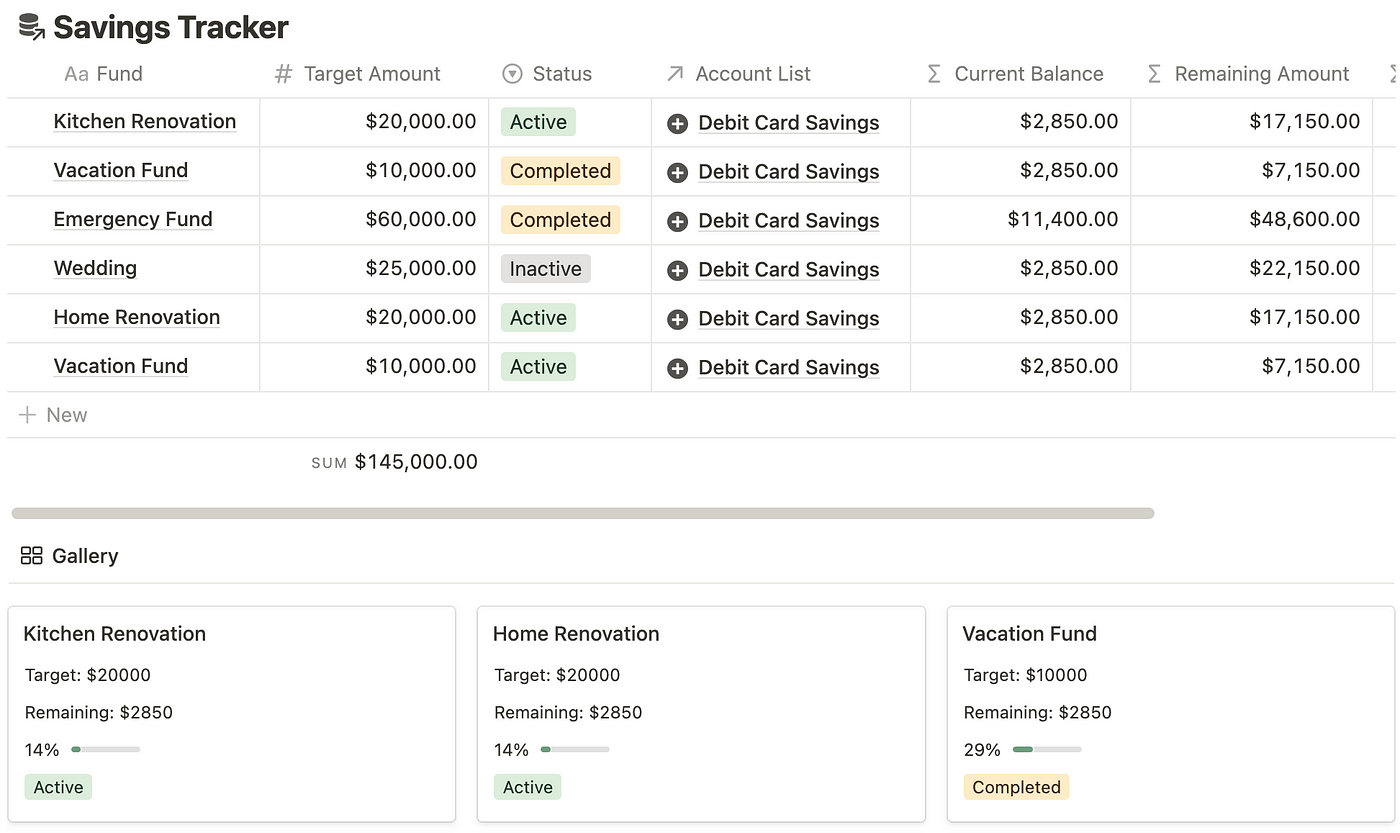Click the $11,400.00 current balance cell
Image resolution: width=1400 pixels, height=833 pixels.
tap(1021, 220)
